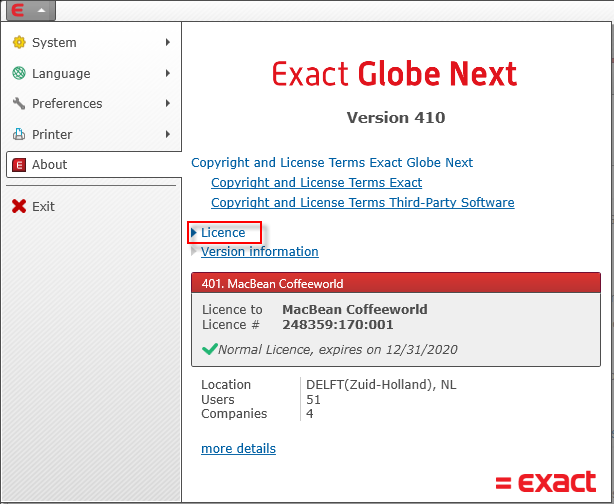Open the Language menu item
Image resolution: width=614 pixels, height=504 pixels.
94,73
